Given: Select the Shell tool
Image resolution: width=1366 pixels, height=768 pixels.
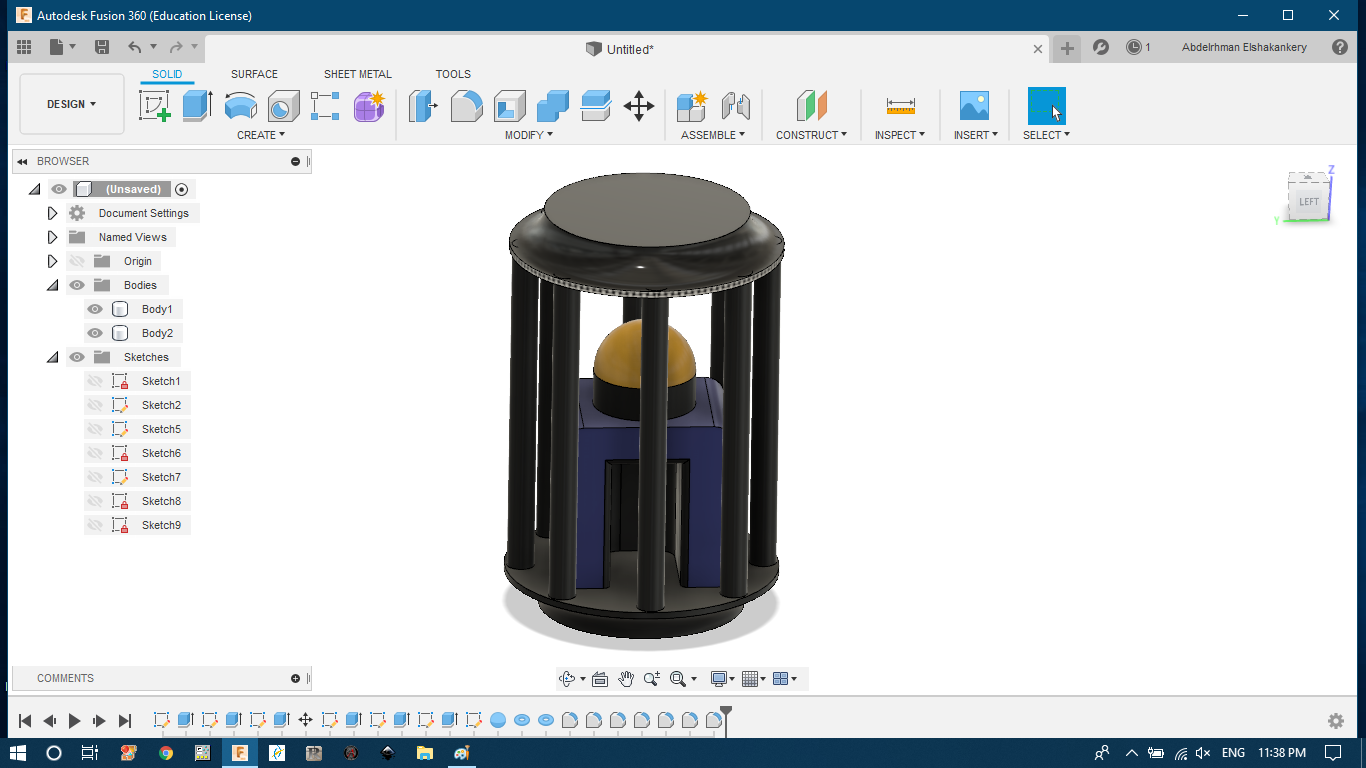Looking at the screenshot, I should (x=509, y=105).
